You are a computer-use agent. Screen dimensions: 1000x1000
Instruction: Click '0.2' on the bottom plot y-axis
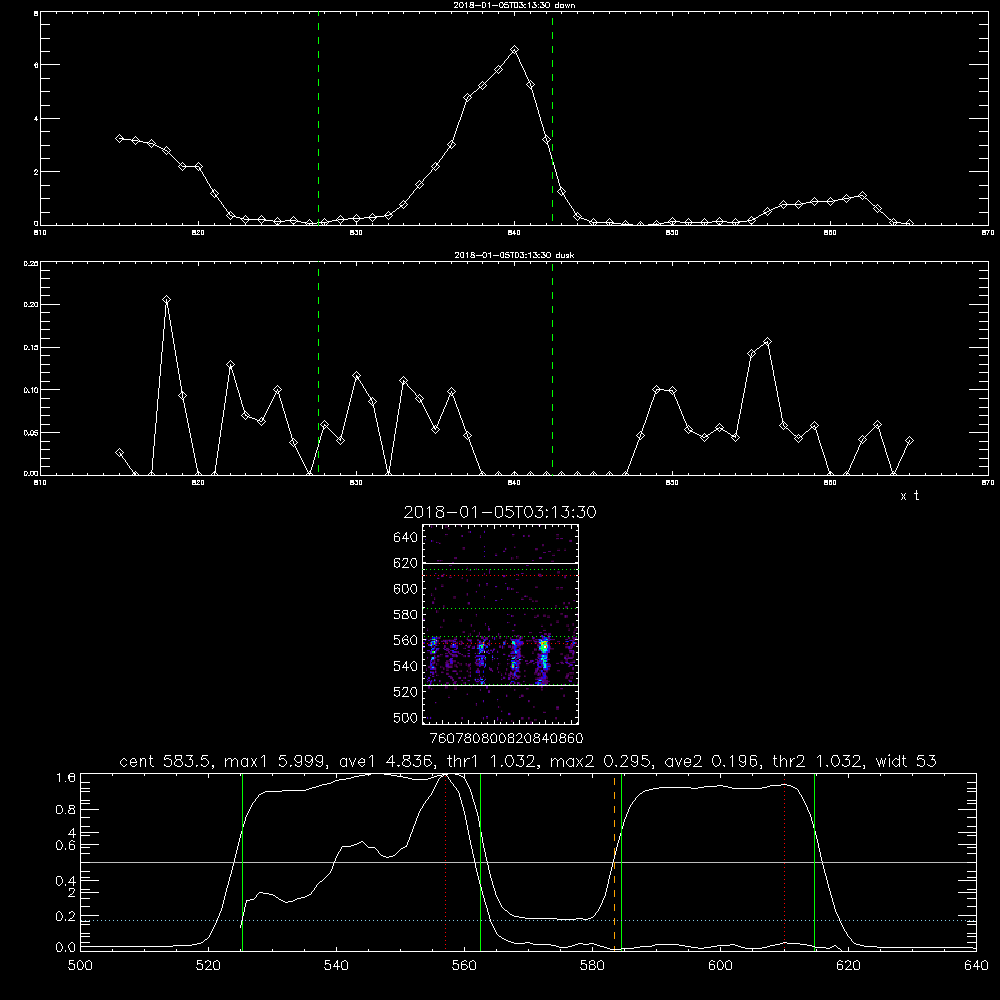[x=66, y=916]
